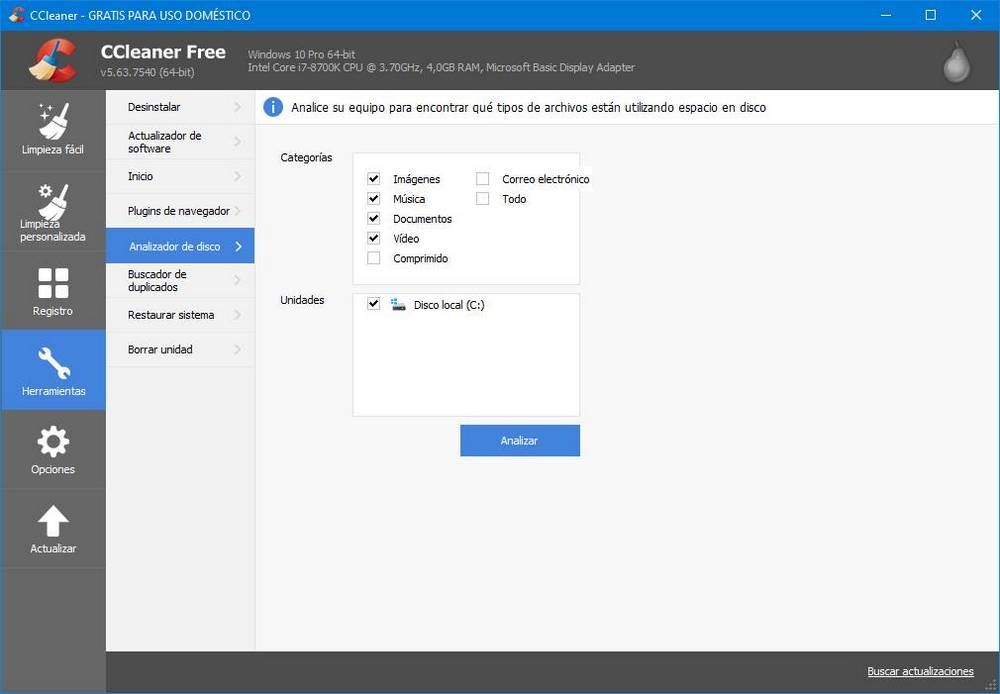
Task: Enable the Comprimido category checkbox
Action: click(374, 258)
